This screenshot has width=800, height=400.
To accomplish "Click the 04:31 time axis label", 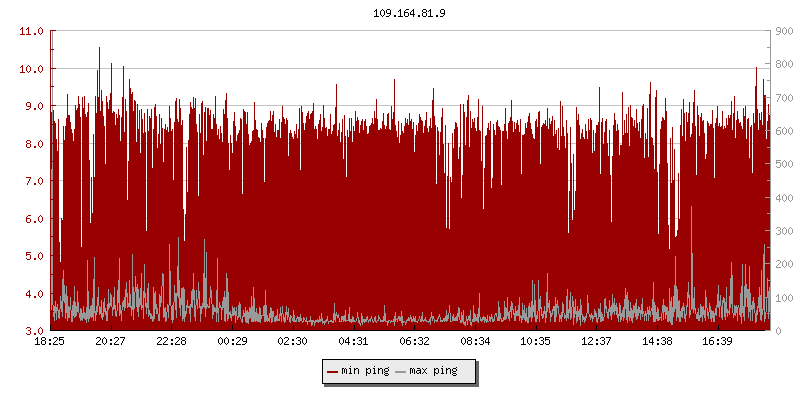I will click(x=354, y=341).
